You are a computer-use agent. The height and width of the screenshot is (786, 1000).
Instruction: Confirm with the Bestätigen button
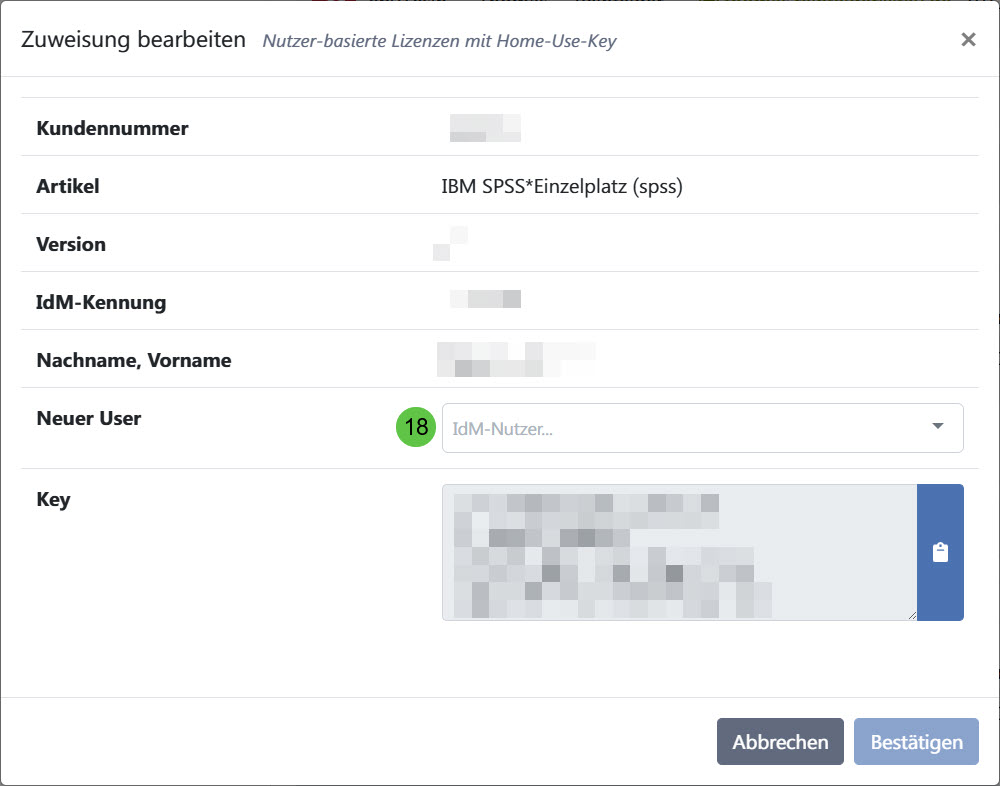[916, 742]
